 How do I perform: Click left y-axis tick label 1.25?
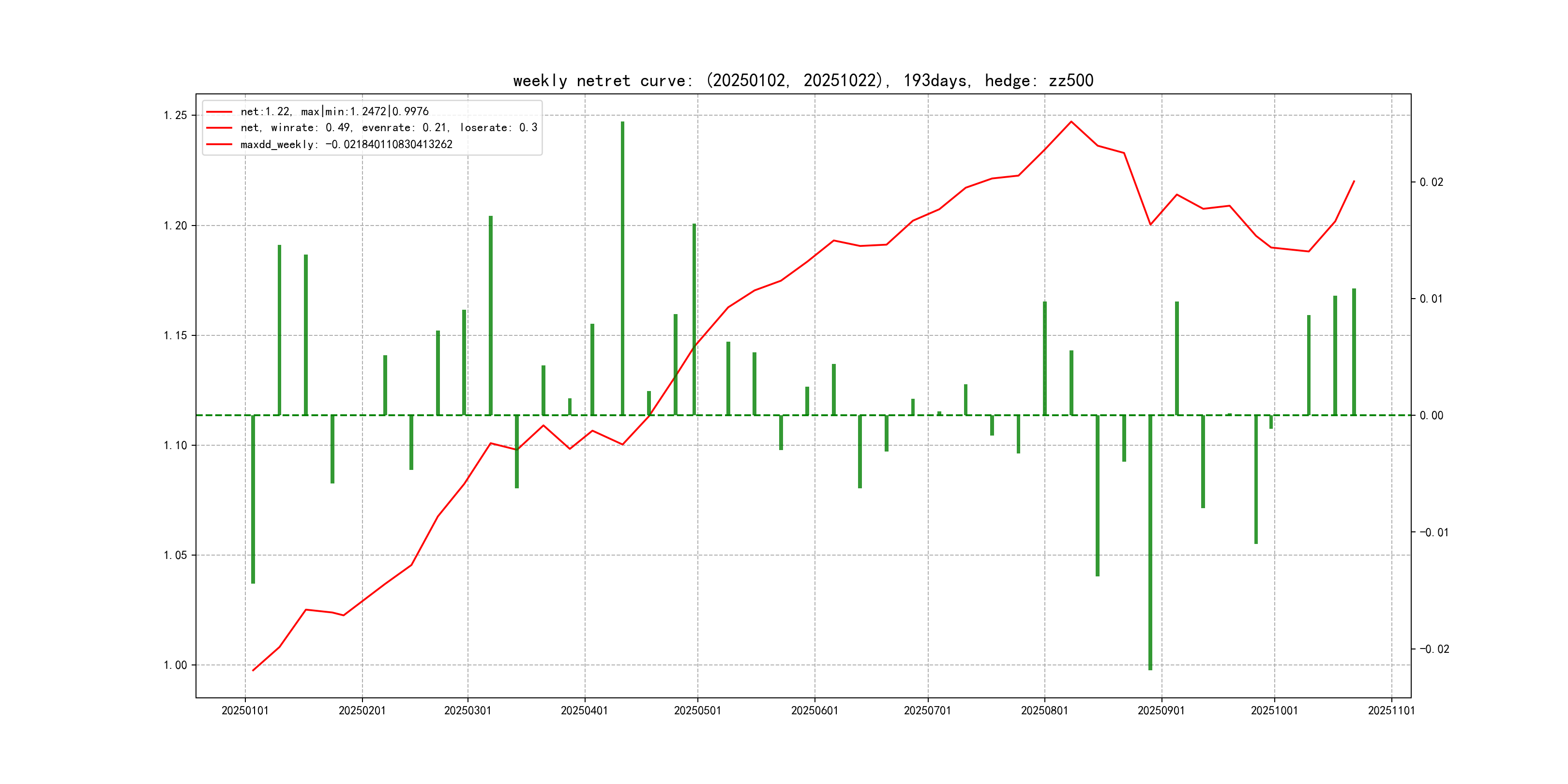(x=175, y=116)
